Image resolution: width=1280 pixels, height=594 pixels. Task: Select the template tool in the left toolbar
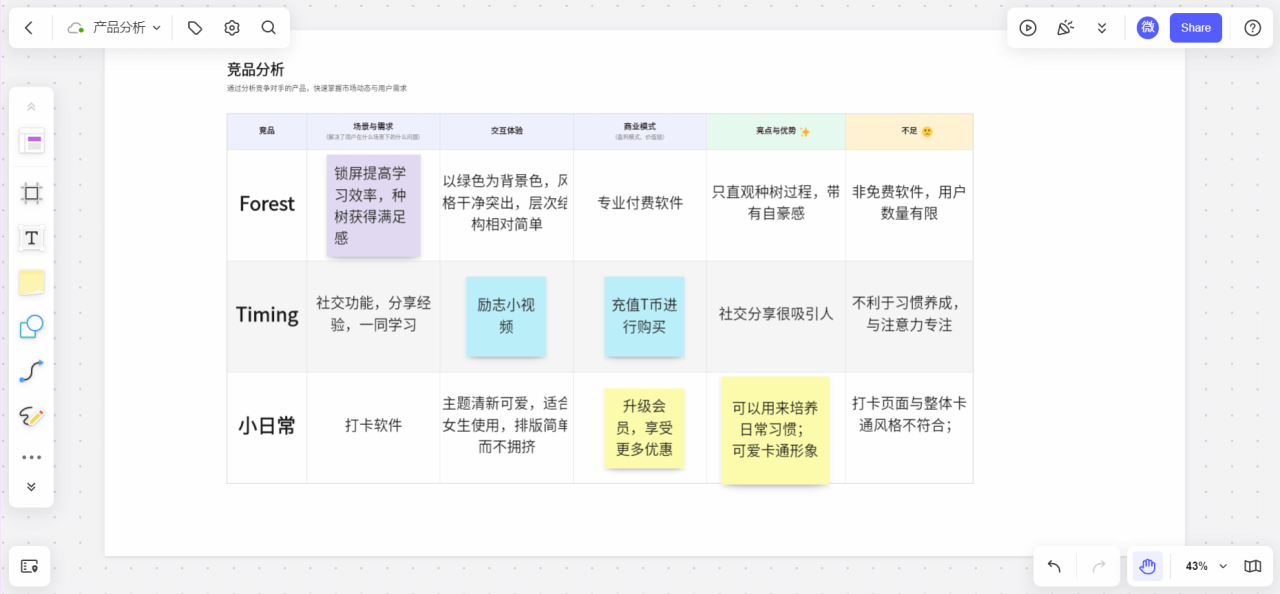pos(31,142)
